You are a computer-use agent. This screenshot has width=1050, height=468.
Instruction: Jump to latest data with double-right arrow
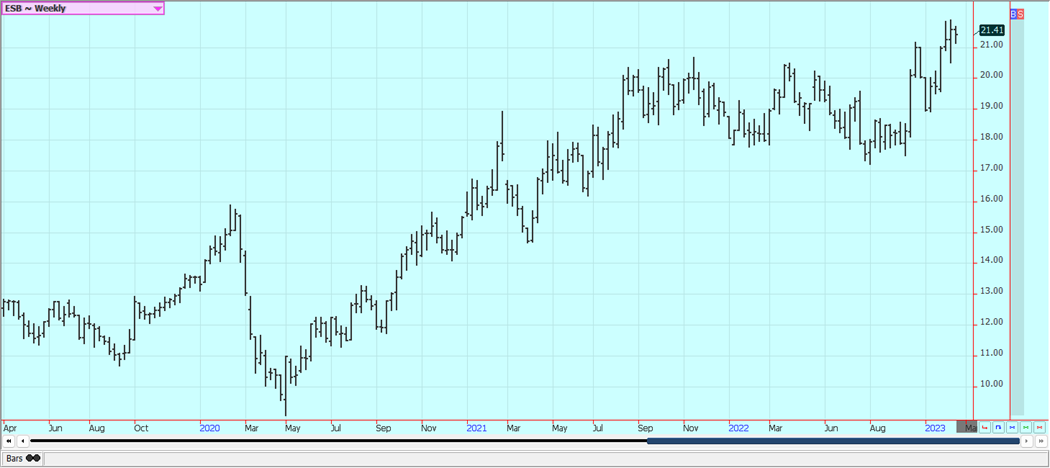1041,441
